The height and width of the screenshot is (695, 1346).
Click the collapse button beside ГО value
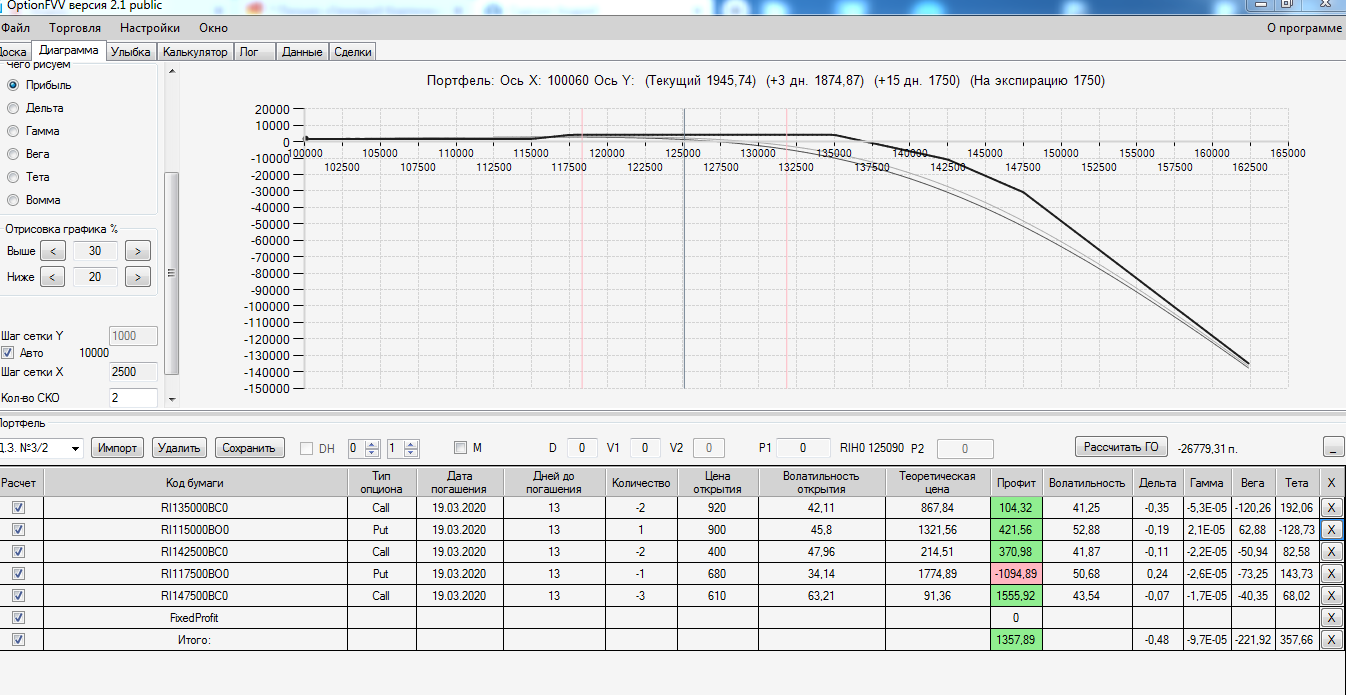[1333, 447]
